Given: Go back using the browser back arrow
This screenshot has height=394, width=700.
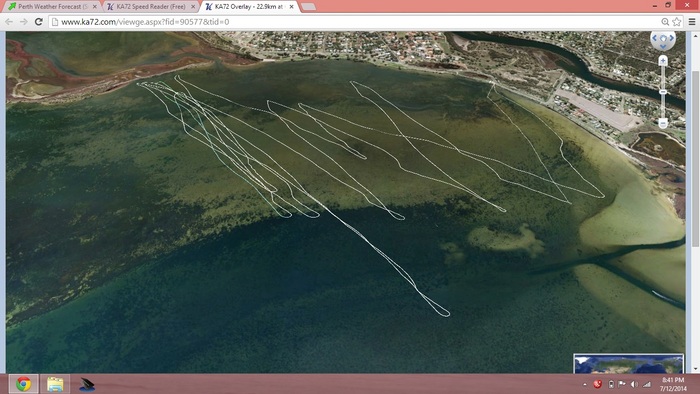Looking at the screenshot, I should tap(9, 21).
